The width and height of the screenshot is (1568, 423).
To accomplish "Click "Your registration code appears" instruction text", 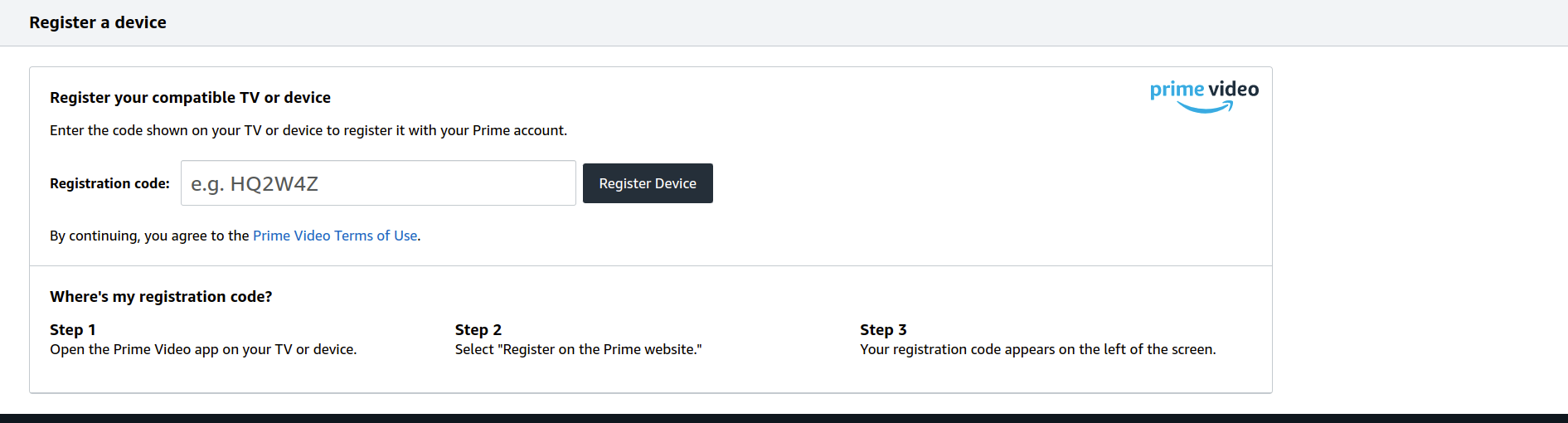I will (1037, 349).
